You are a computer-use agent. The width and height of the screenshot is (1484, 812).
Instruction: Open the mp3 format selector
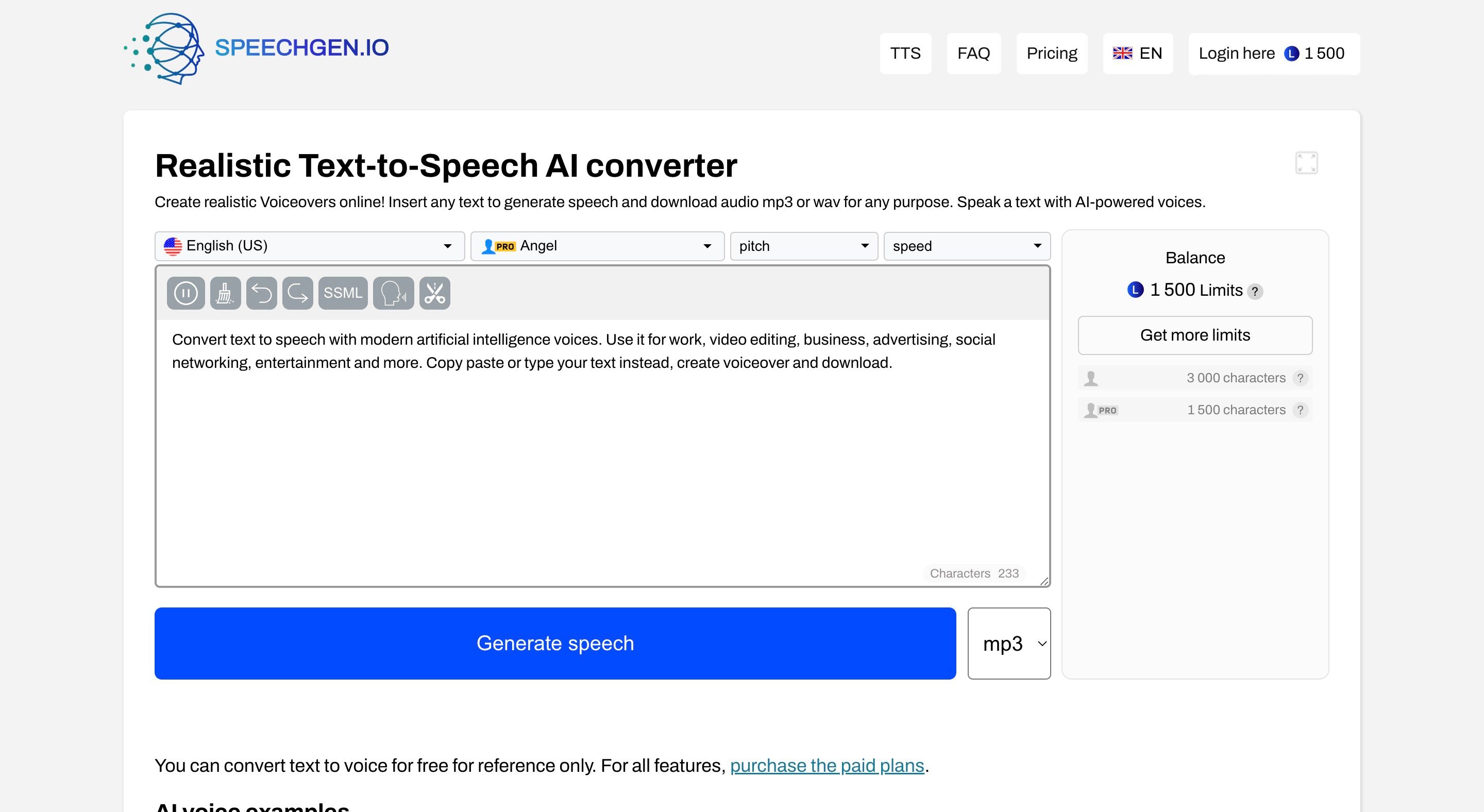coord(1009,644)
